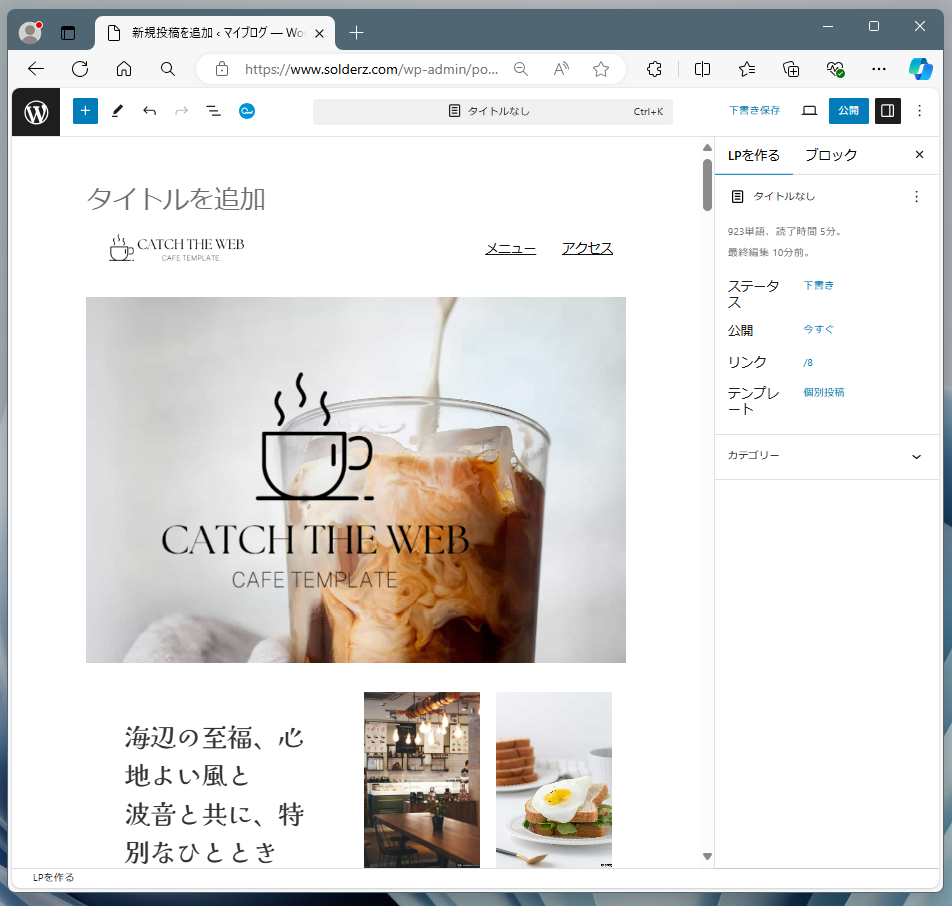Open the Copilot sidebar

[x=920, y=69]
